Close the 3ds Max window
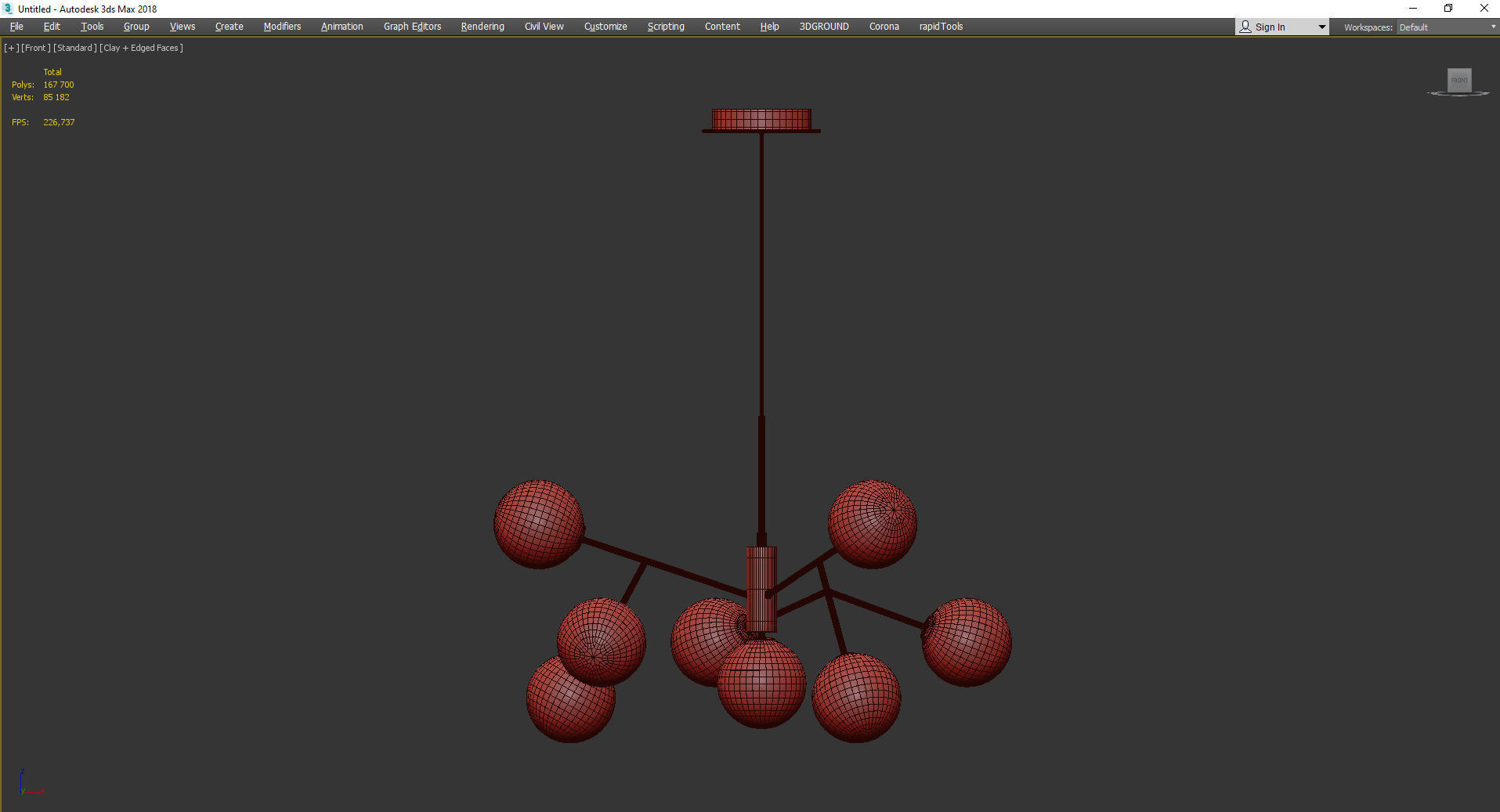 click(x=1484, y=9)
